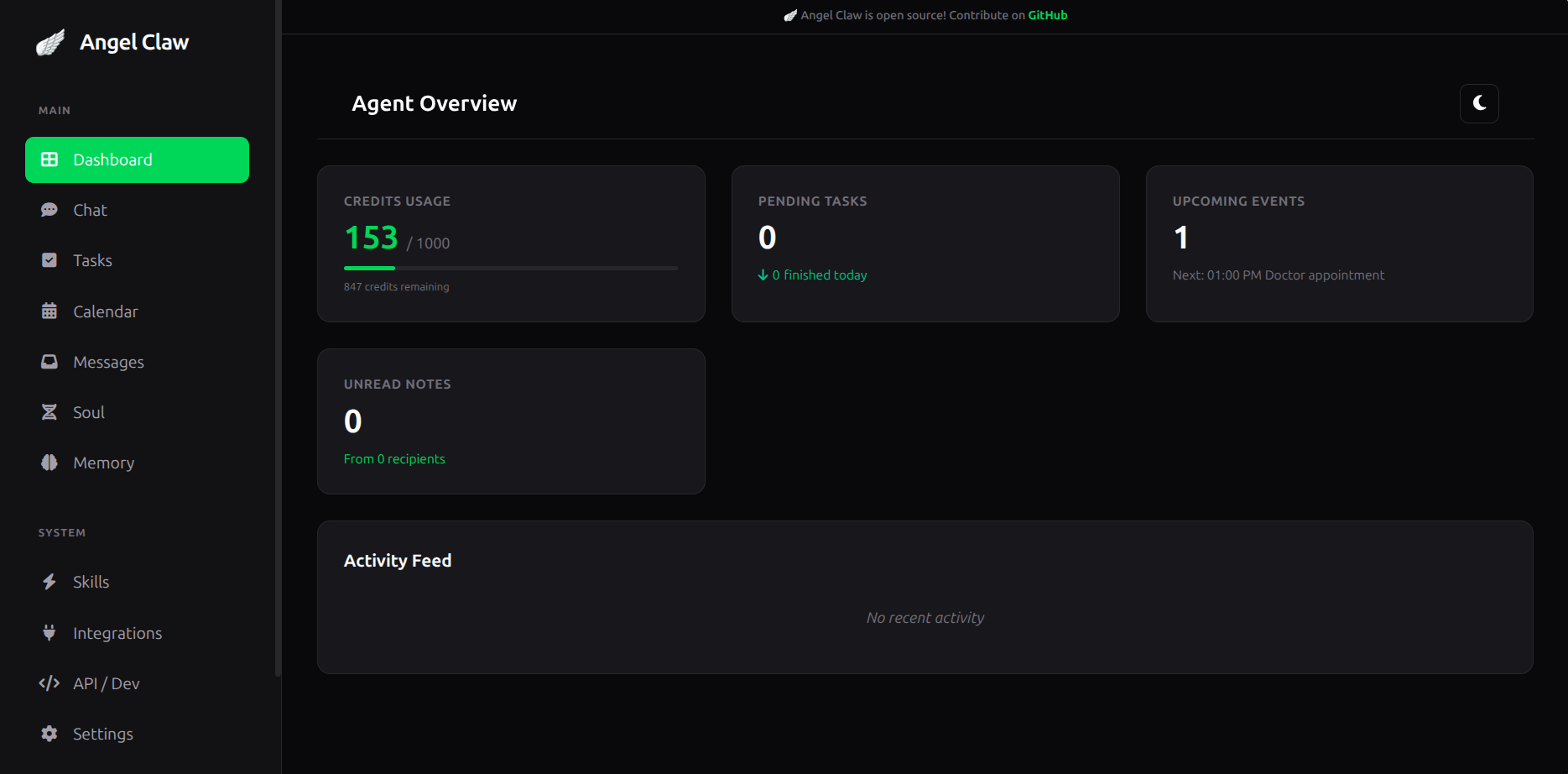Click the Chat speech bubble icon
1568x774 pixels.
[49, 210]
